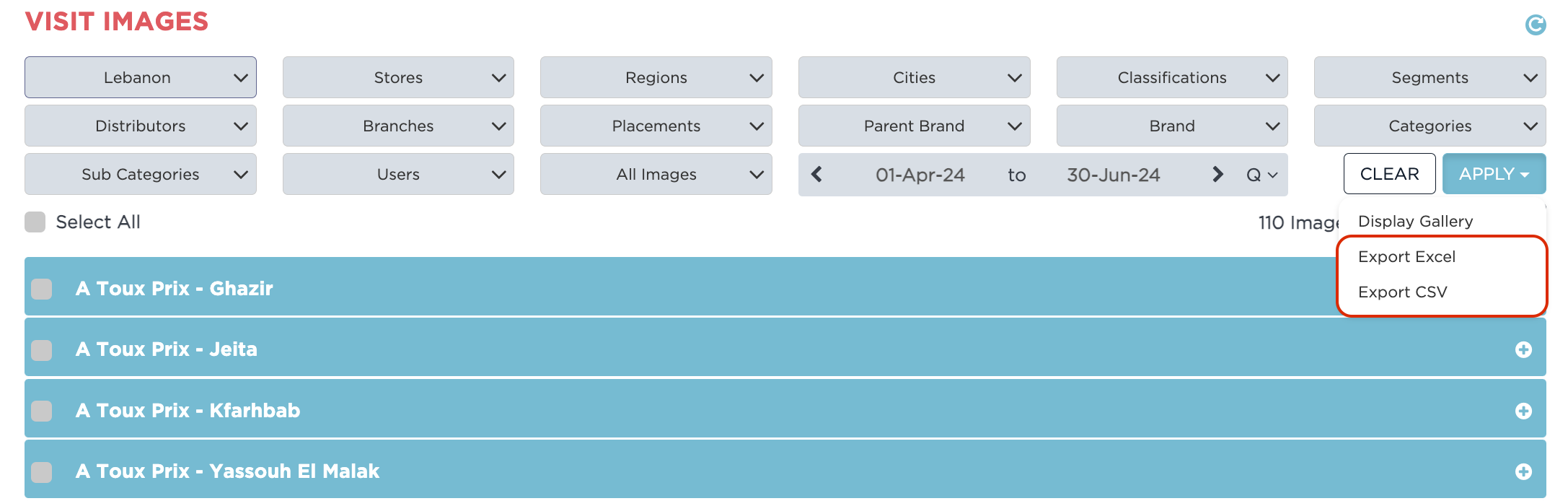This screenshot has height=501, width=1568.
Task: Tick the A Toux Prix - Jeita checkbox
Action: 42,350
